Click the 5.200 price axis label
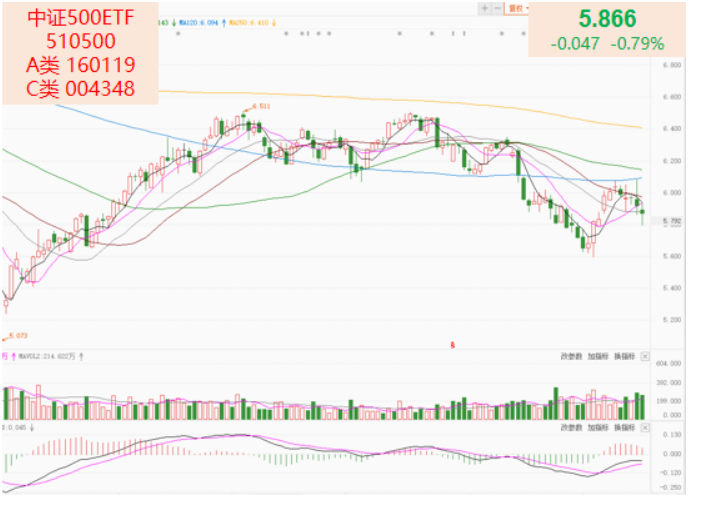The width and height of the screenshot is (706, 506). 672,320
